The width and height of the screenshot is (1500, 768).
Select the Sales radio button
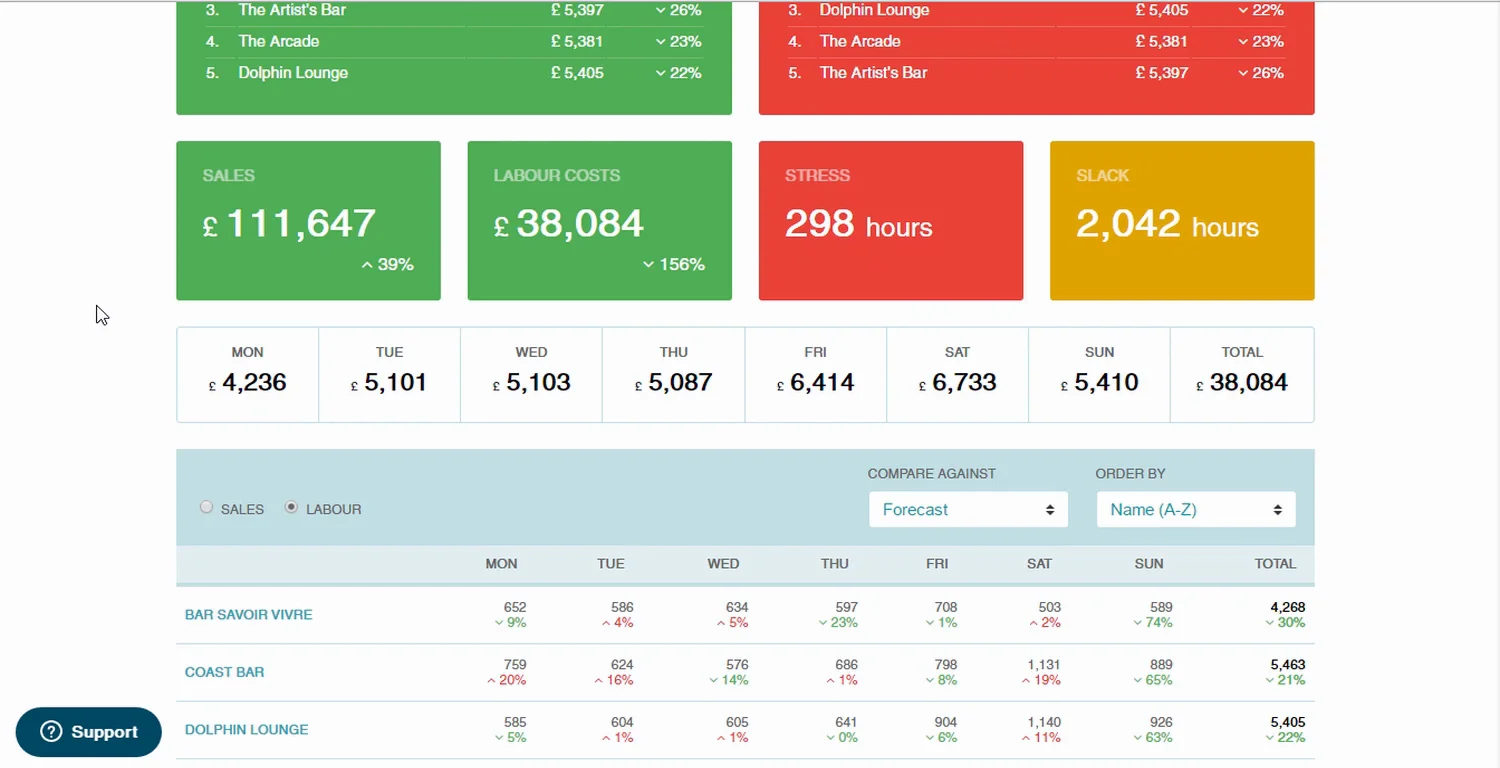[x=207, y=507]
